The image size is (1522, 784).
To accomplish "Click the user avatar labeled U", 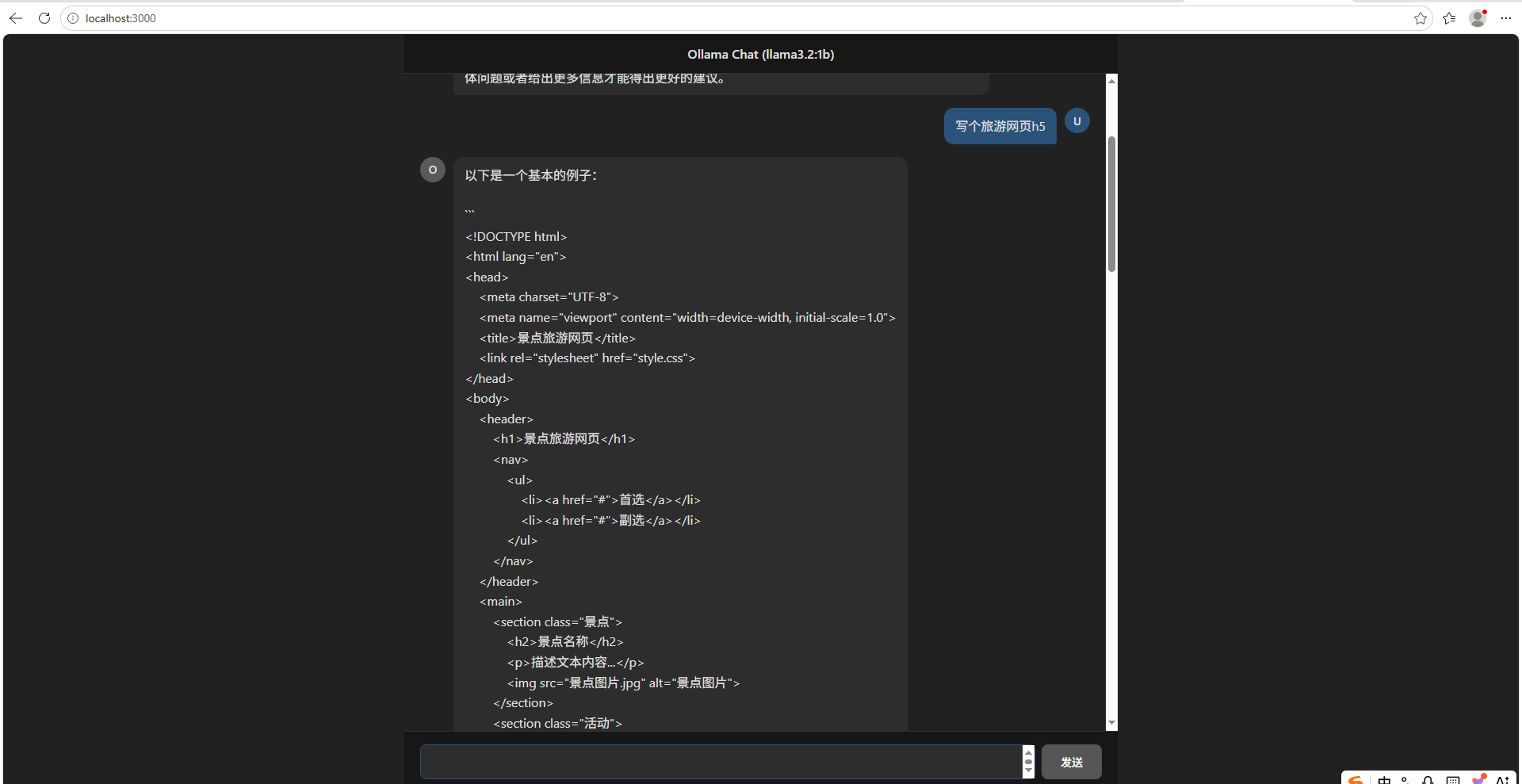I will point(1076,121).
